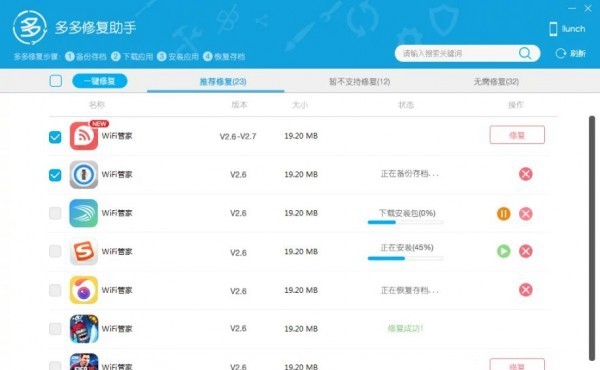Image resolution: width=600 pixels, height=370 pixels.
Task: Click version text V2.6-V2.7
Action: point(238,136)
